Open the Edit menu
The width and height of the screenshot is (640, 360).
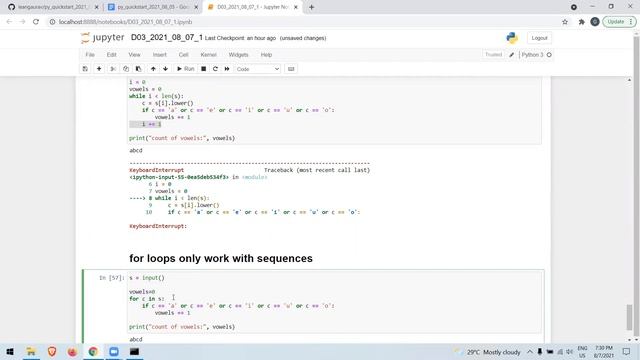[x=111, y=55]
